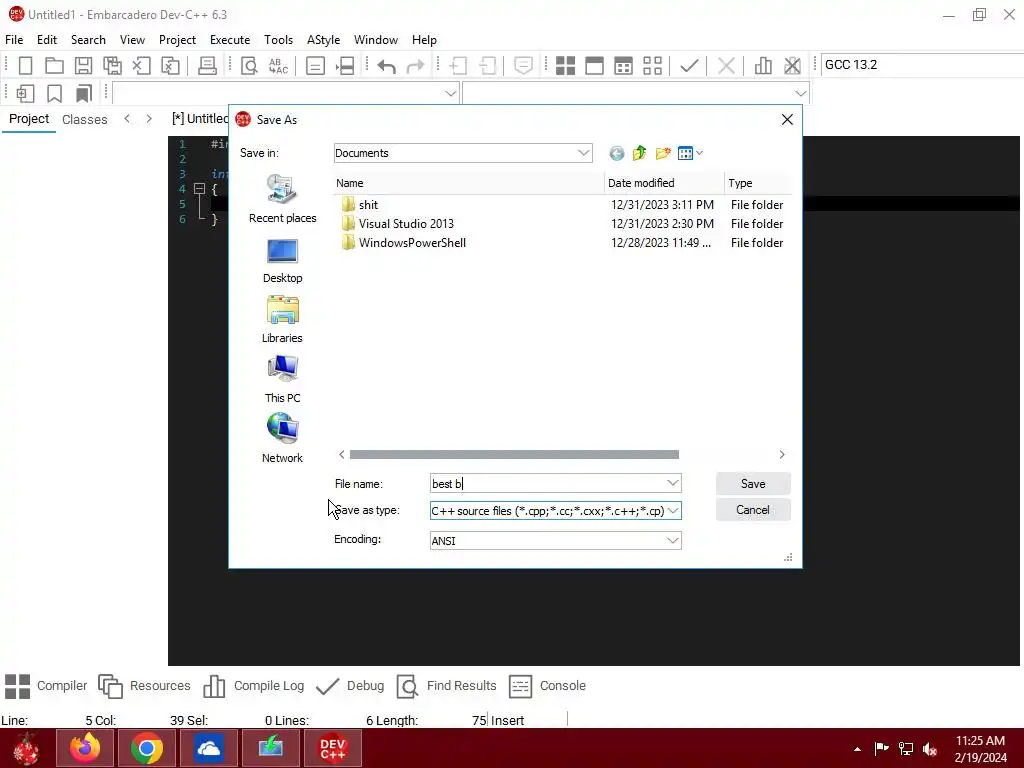Create a new folder in Save As dialog

coord(663,153)
